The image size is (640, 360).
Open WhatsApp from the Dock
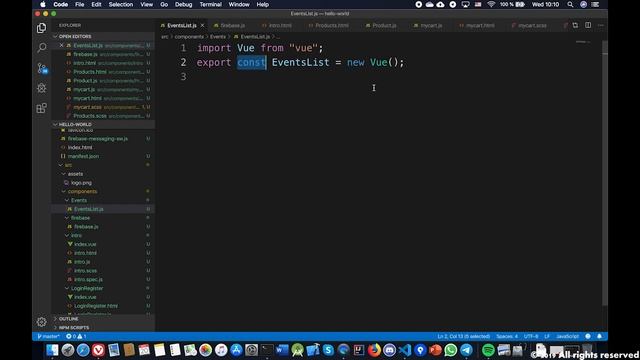point(451,350)
